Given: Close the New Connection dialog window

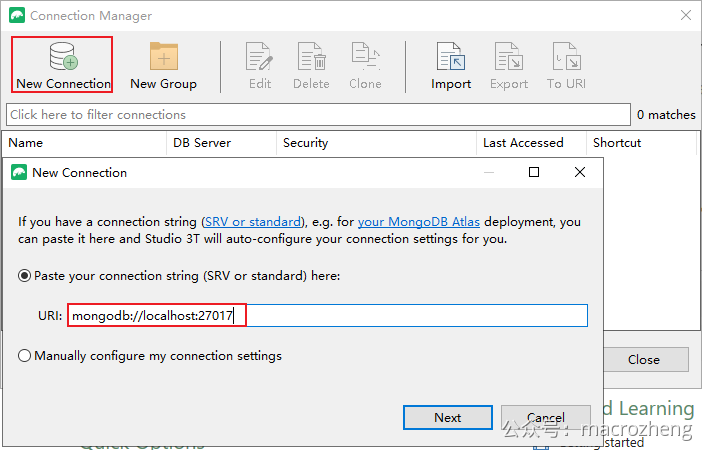Looking at the screenshot, I should tap(580, 172).
